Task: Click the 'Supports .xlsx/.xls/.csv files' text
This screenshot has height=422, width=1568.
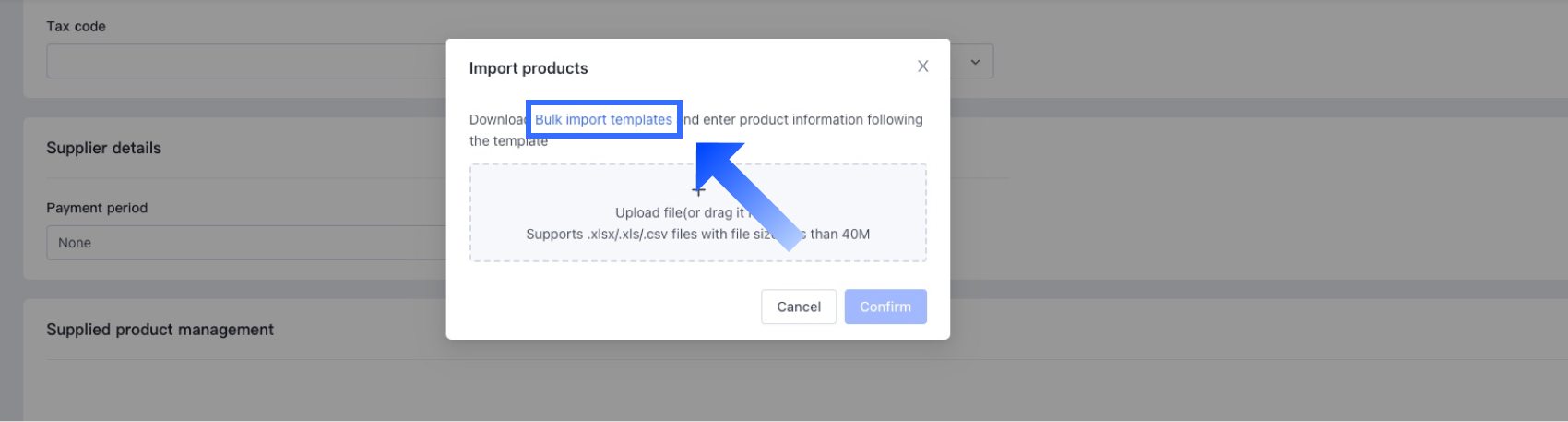Action: click(x=636, y=235)
